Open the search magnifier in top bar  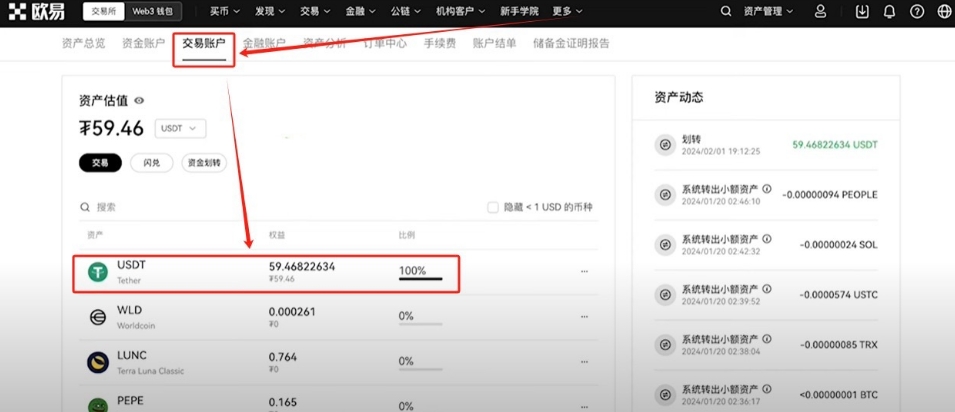click(725, 11)
